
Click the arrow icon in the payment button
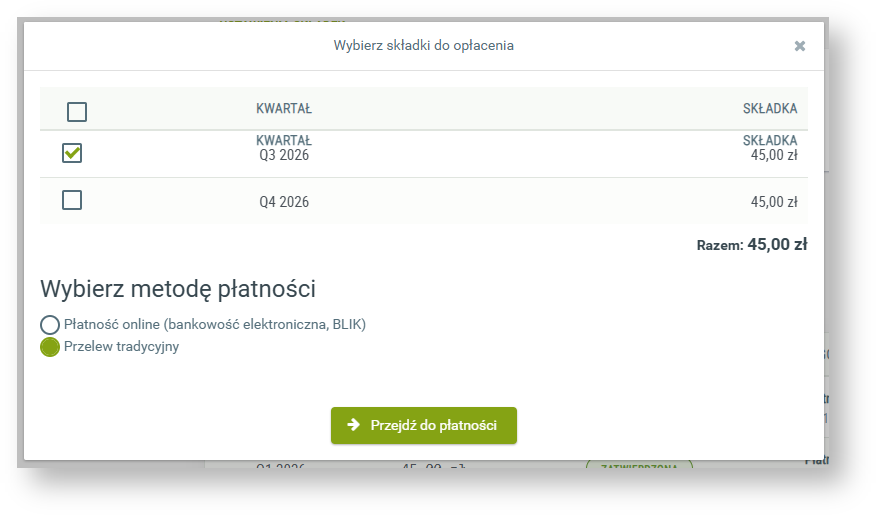coord(353,425)
